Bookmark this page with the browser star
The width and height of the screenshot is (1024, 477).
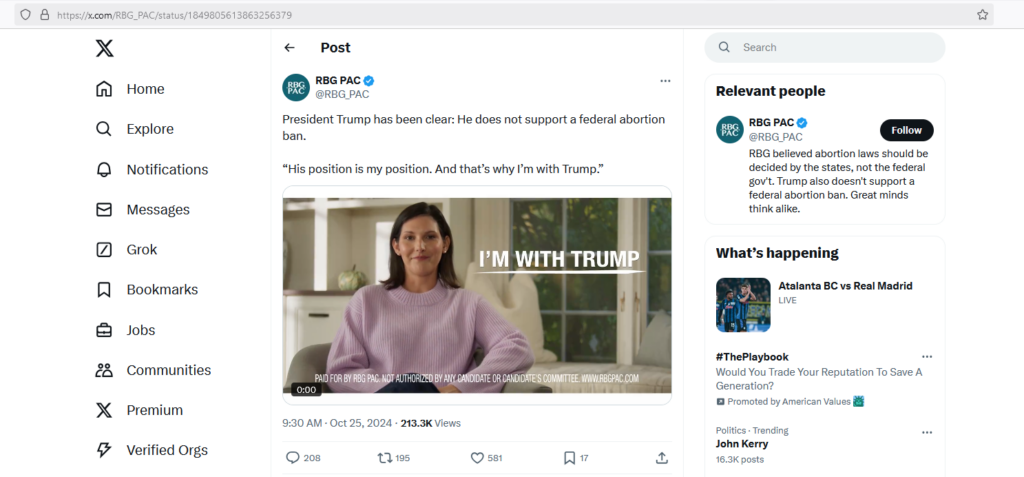click(982, 15)
